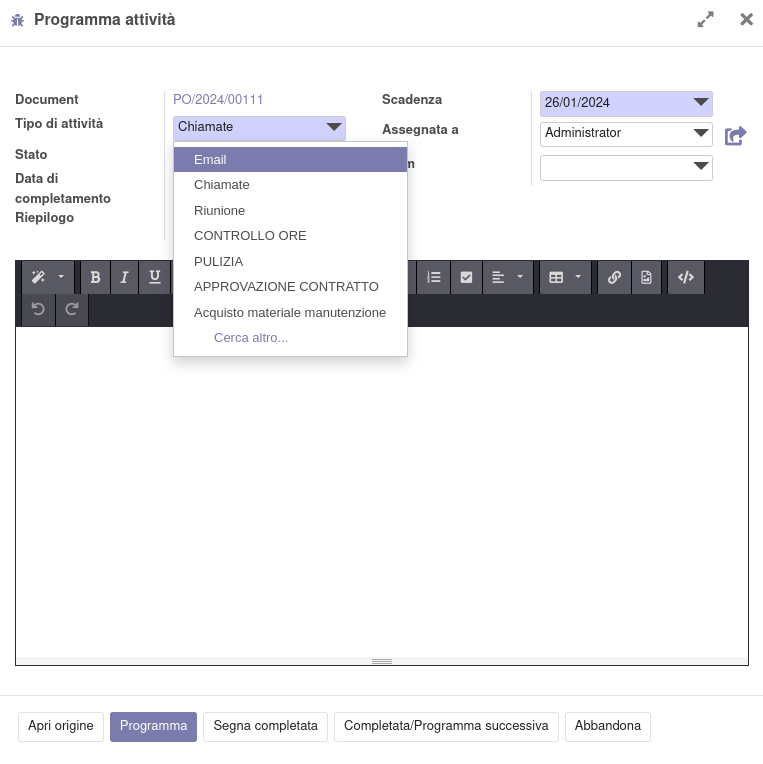This screenshot has width=763, height=764.
Task: Click the editor resize handle bar
Action: click(382, 661)
